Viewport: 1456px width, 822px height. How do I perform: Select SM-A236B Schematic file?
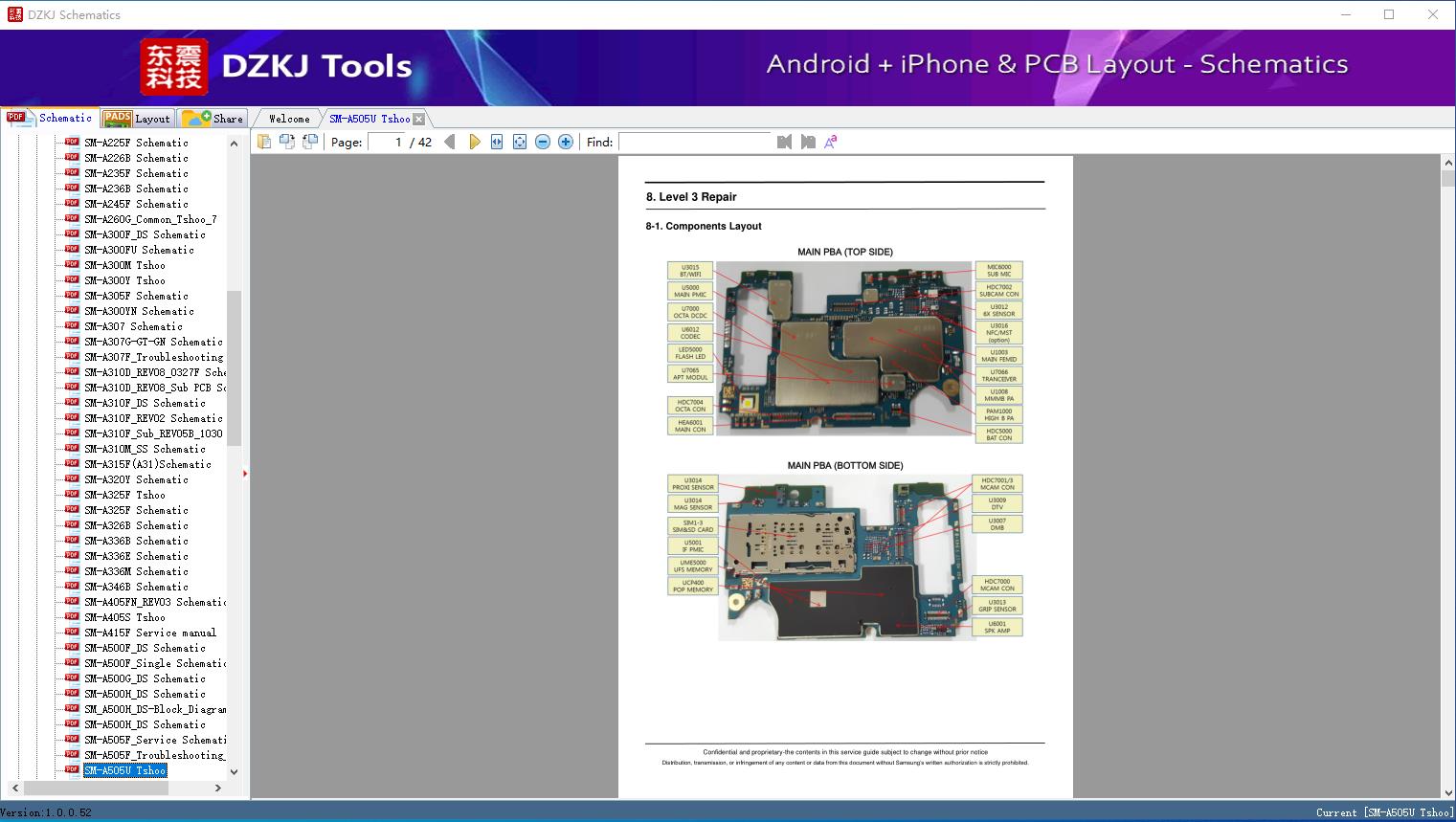(x=136, y=189)
